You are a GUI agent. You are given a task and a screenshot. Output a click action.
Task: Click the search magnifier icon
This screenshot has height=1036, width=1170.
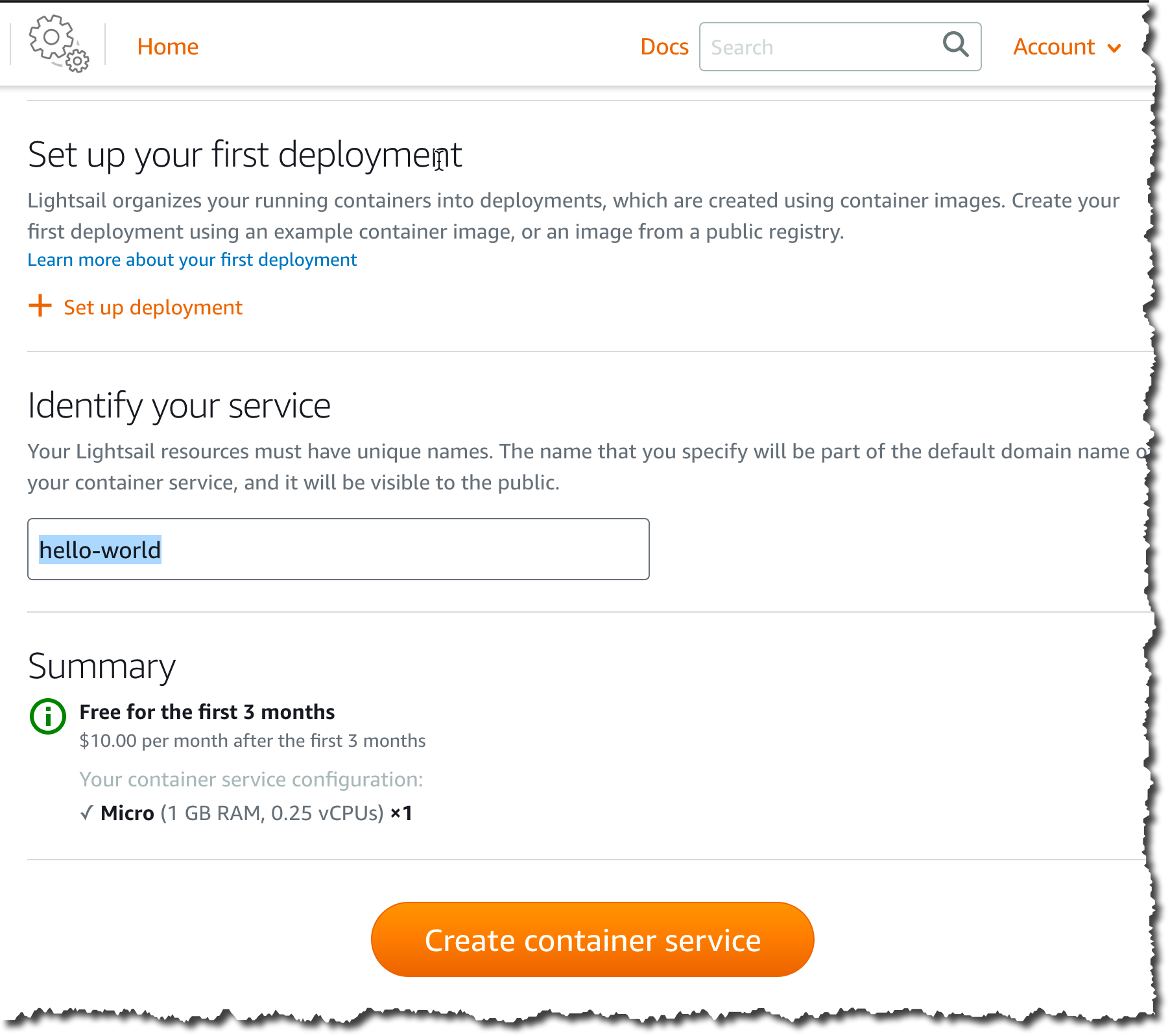[955, 45]
